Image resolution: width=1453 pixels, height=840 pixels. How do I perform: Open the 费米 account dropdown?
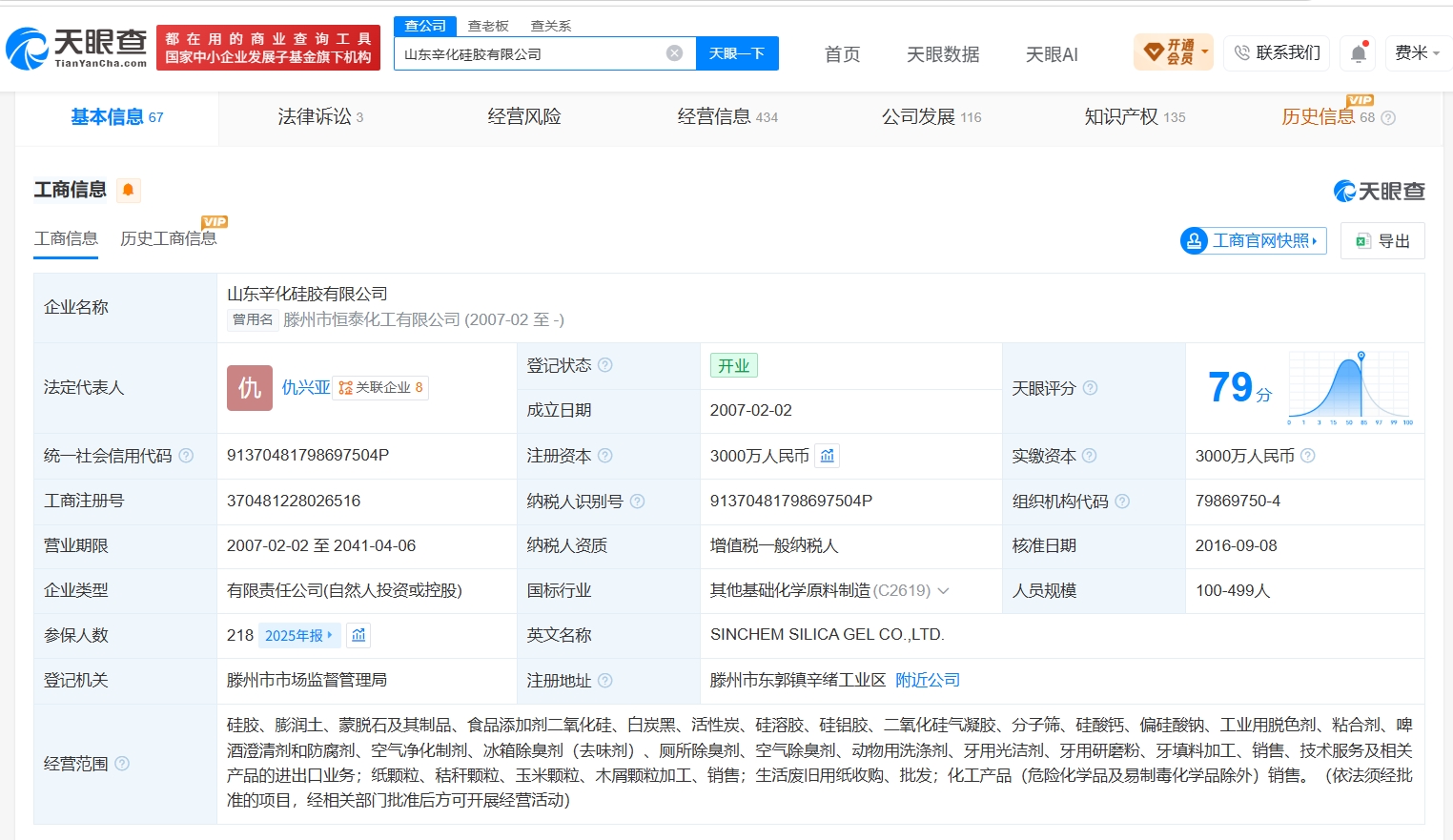pos(1417,53)
